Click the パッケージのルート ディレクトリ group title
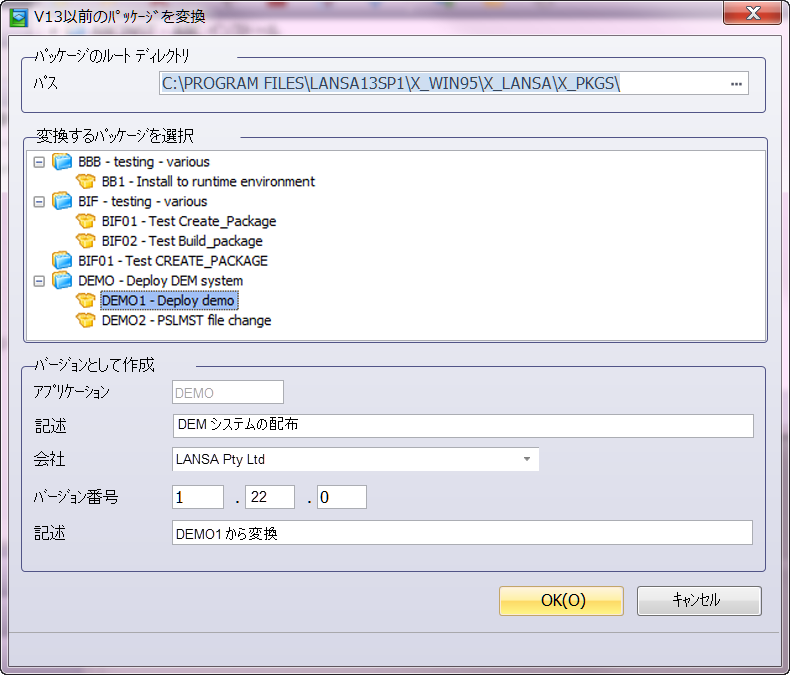The width and height of the screenshot is (790, 675). coord(111,56)
